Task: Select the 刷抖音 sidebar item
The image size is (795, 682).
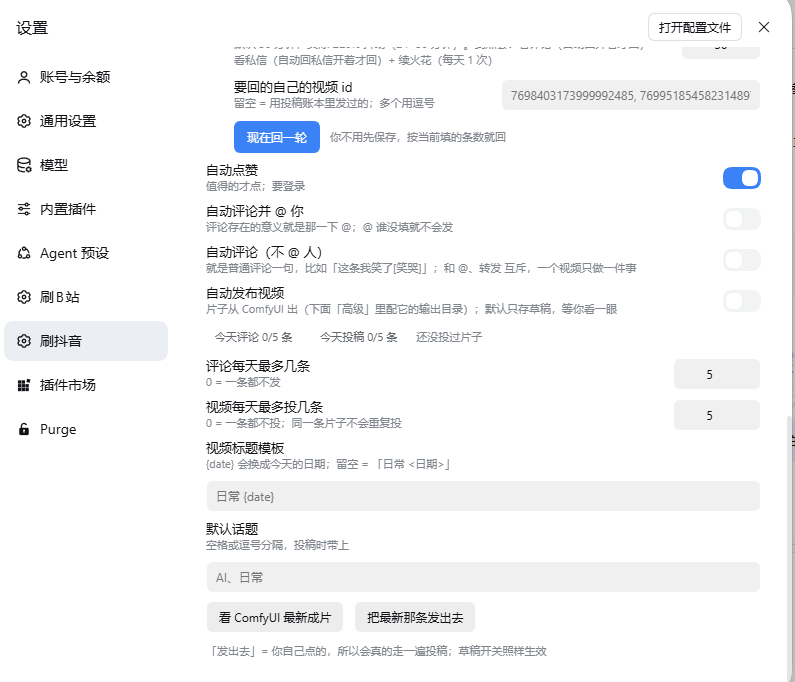Action: click(x=86, y=341)
